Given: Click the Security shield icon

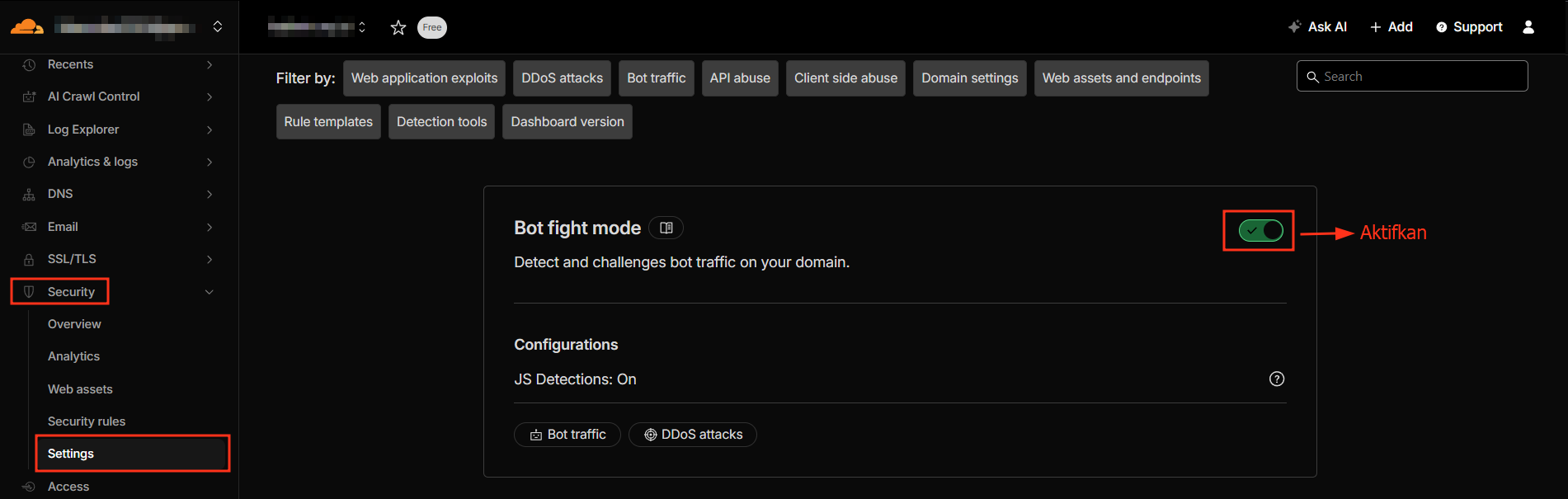Looking at the screenshot, I should point(29,292).
